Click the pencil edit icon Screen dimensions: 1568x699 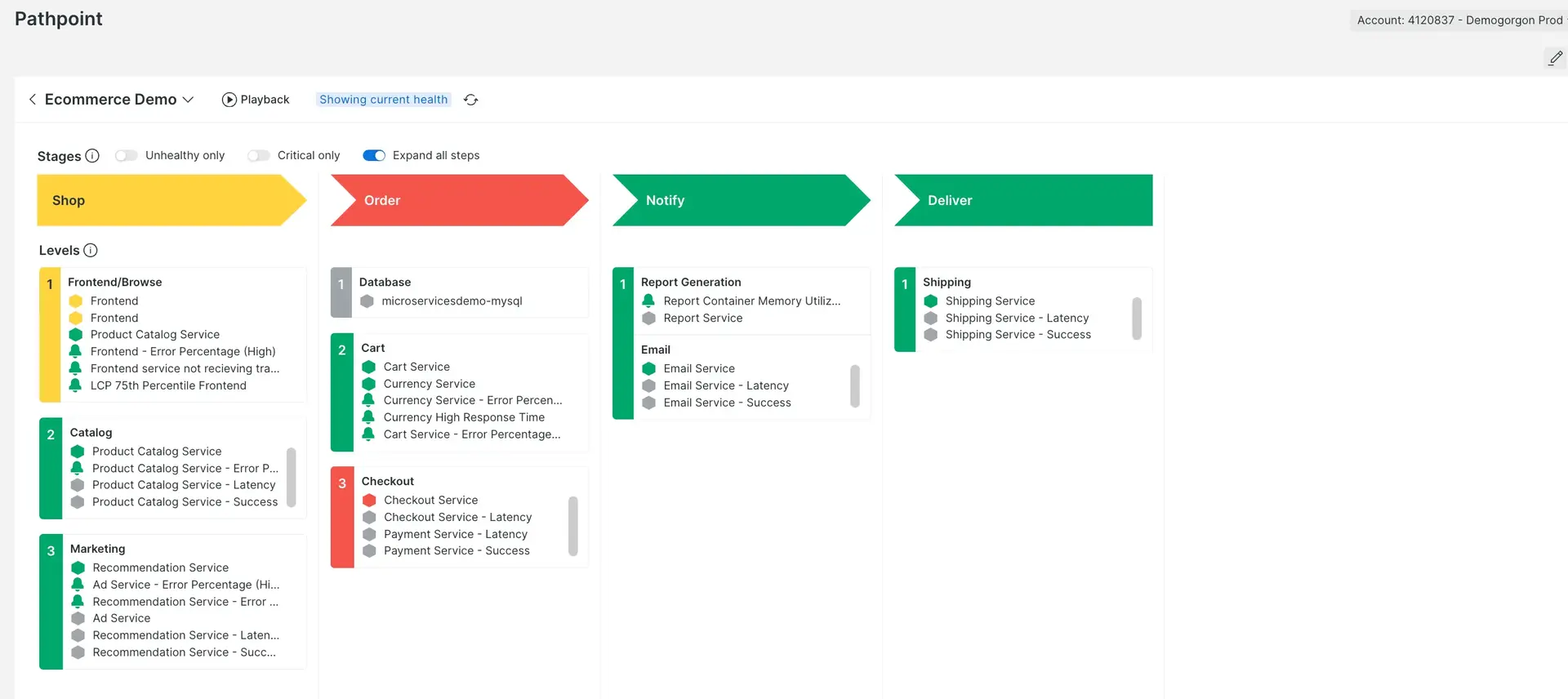click(x=1555, y=58)
